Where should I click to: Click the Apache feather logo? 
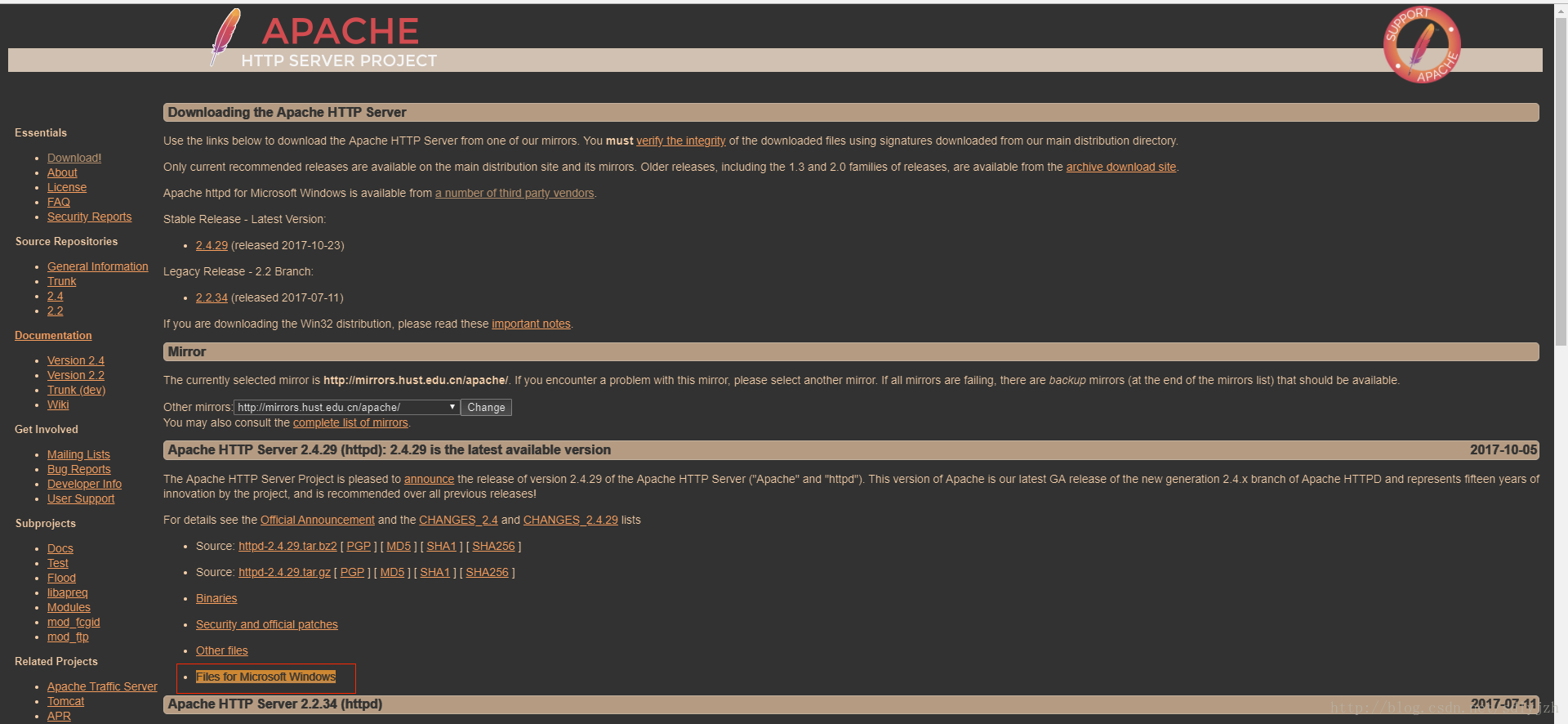pos(226,37)
